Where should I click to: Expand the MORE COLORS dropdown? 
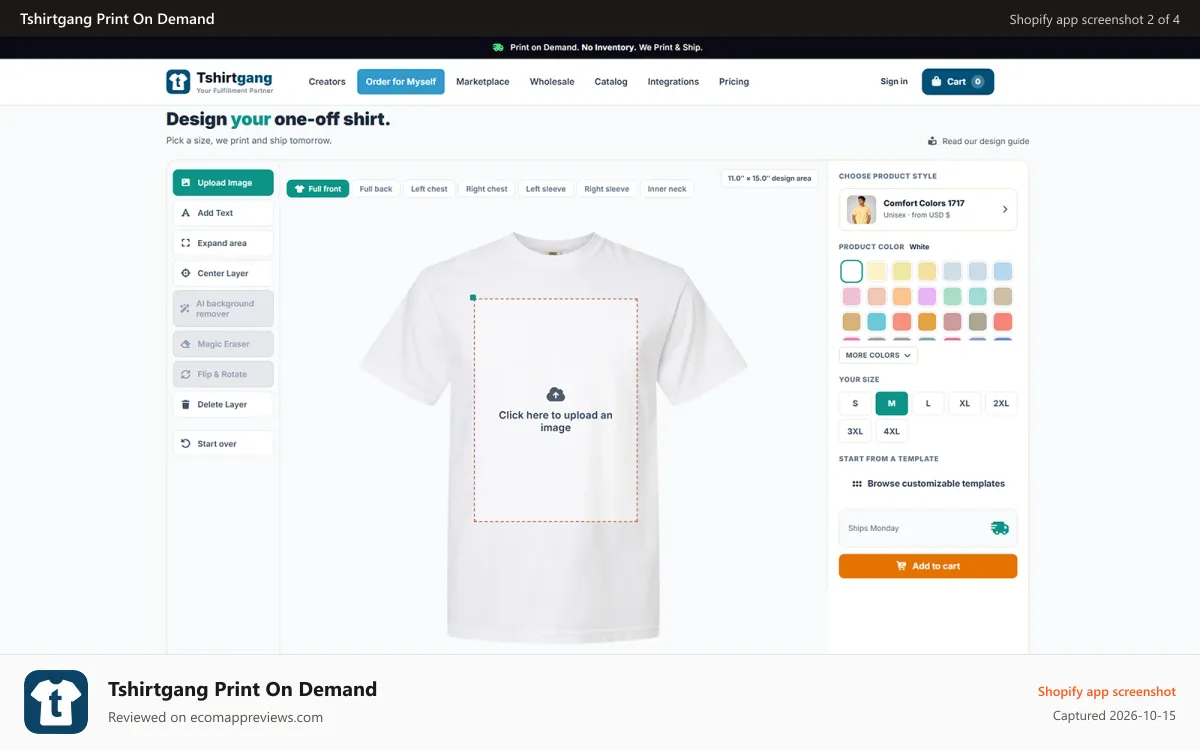pos(878,355)
